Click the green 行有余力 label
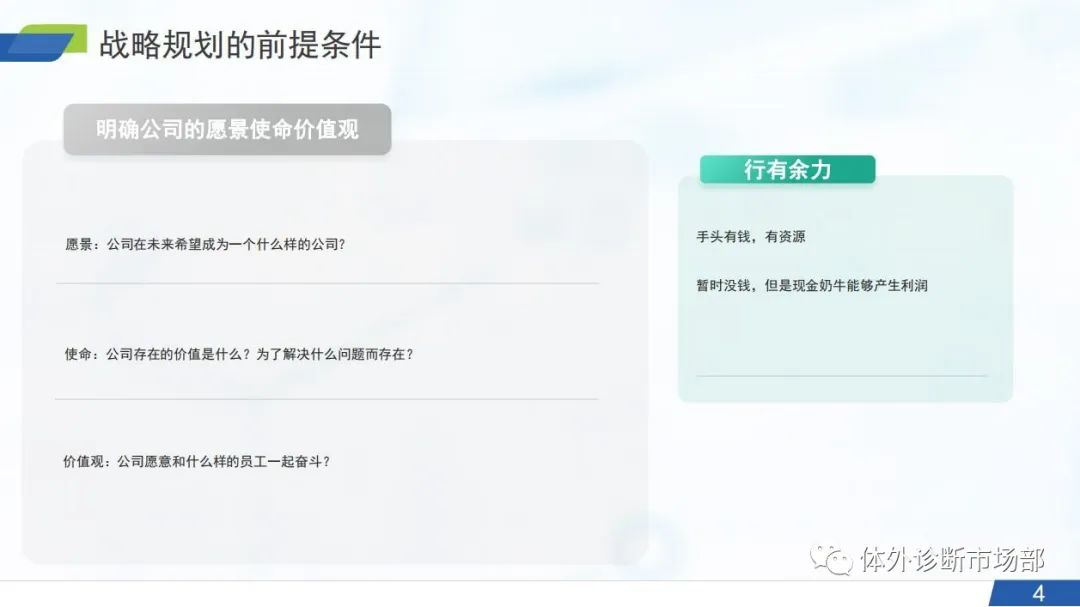Image resolution: width=1080 pixels, height=607 pixels. pos(787,170)
